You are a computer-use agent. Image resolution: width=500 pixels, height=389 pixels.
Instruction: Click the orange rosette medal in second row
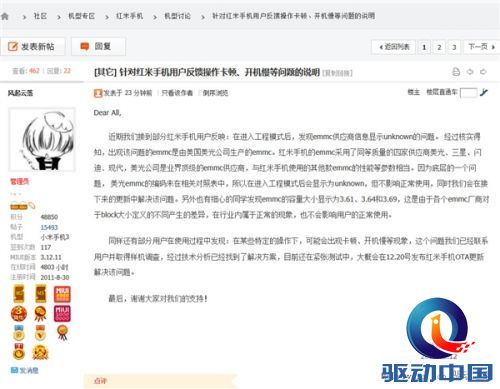tap(40, 314)
